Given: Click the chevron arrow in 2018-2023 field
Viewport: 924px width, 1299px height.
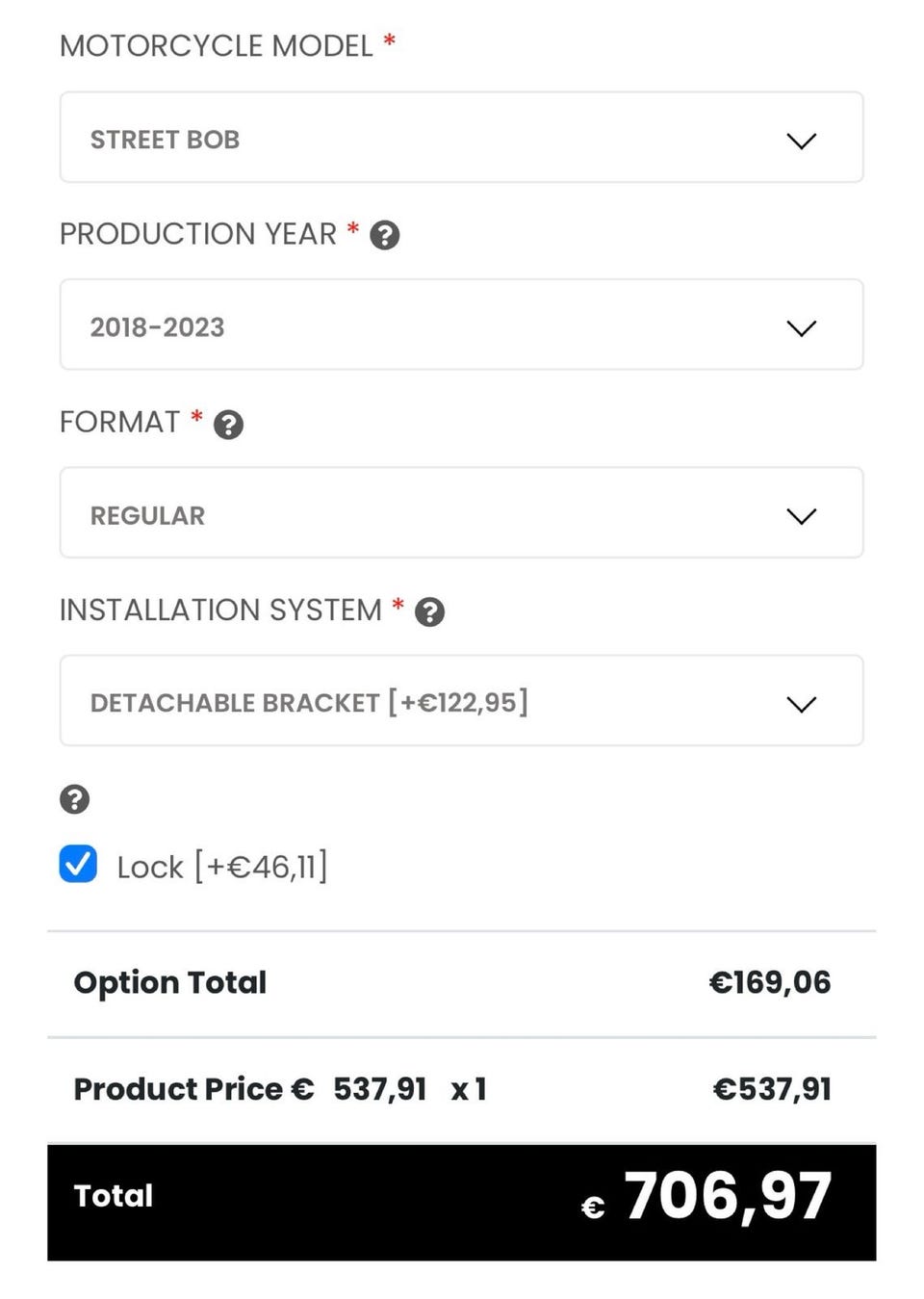Looking at the screenshot, I should [x=801, y=328].
